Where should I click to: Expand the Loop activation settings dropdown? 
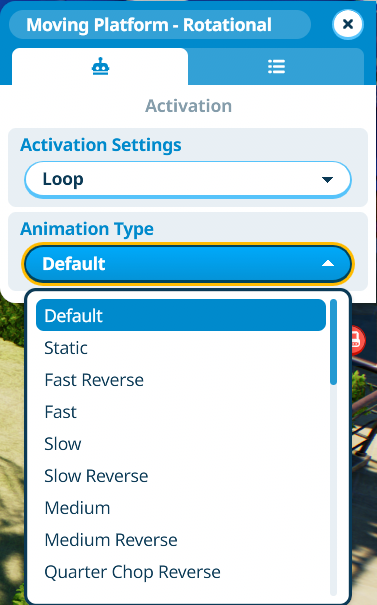188,180
